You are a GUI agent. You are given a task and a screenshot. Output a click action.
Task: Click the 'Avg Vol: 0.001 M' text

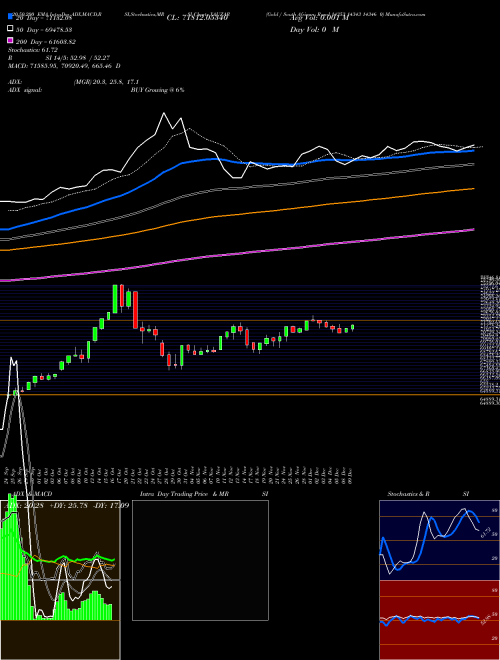(x=319, y=17)
